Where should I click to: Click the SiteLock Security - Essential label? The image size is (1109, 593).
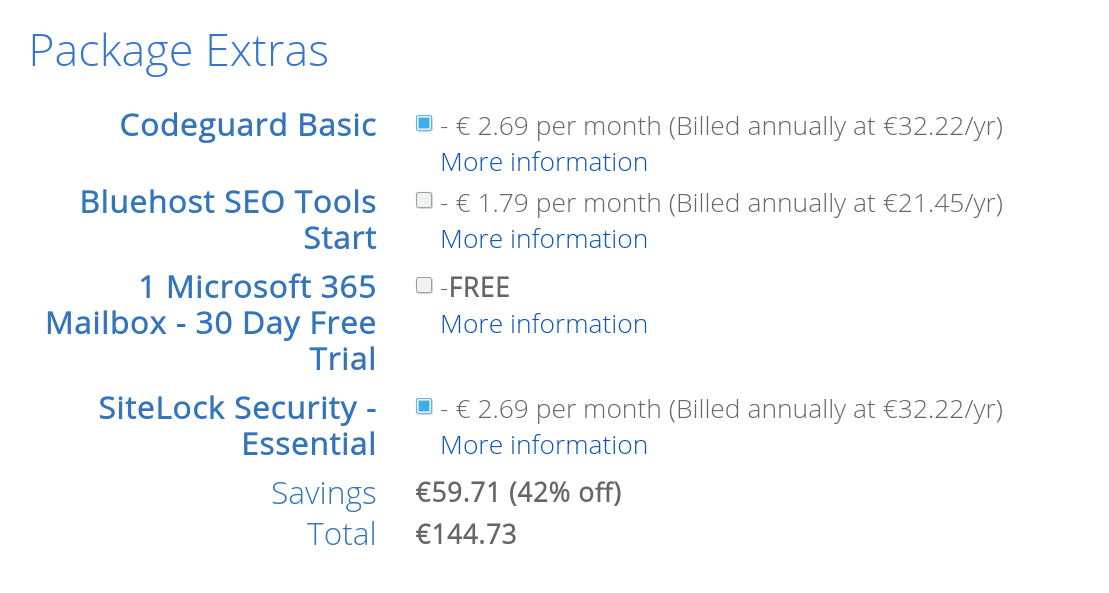[237, 426]
